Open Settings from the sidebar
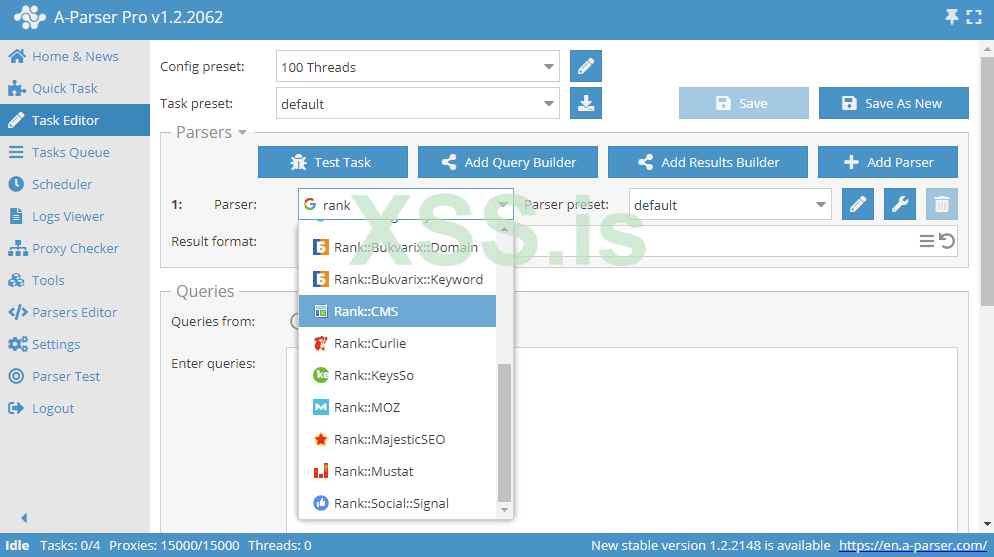The width and height of the screenshot is (994, 557). pos(75,344)
